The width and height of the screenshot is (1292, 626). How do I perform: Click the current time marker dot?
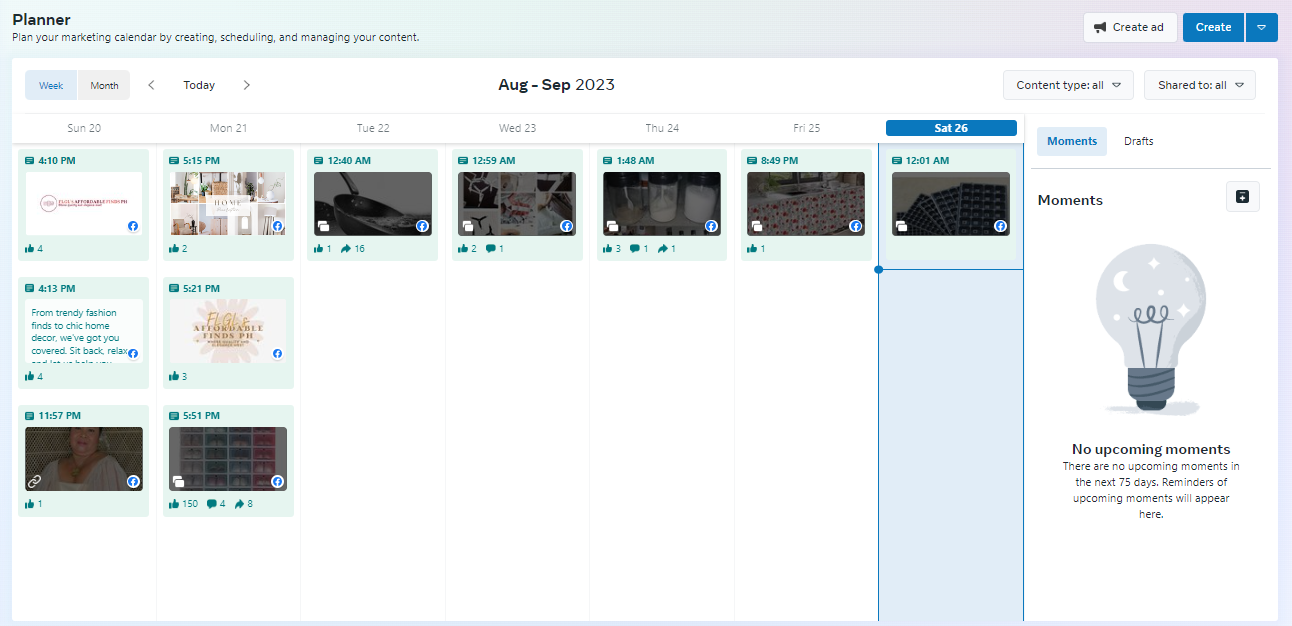click(878, 269)
